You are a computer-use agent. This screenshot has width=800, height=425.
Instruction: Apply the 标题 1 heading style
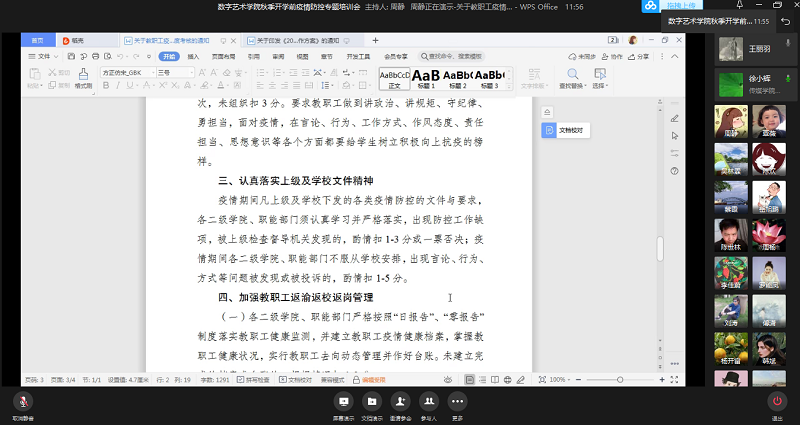click(426, 79)
